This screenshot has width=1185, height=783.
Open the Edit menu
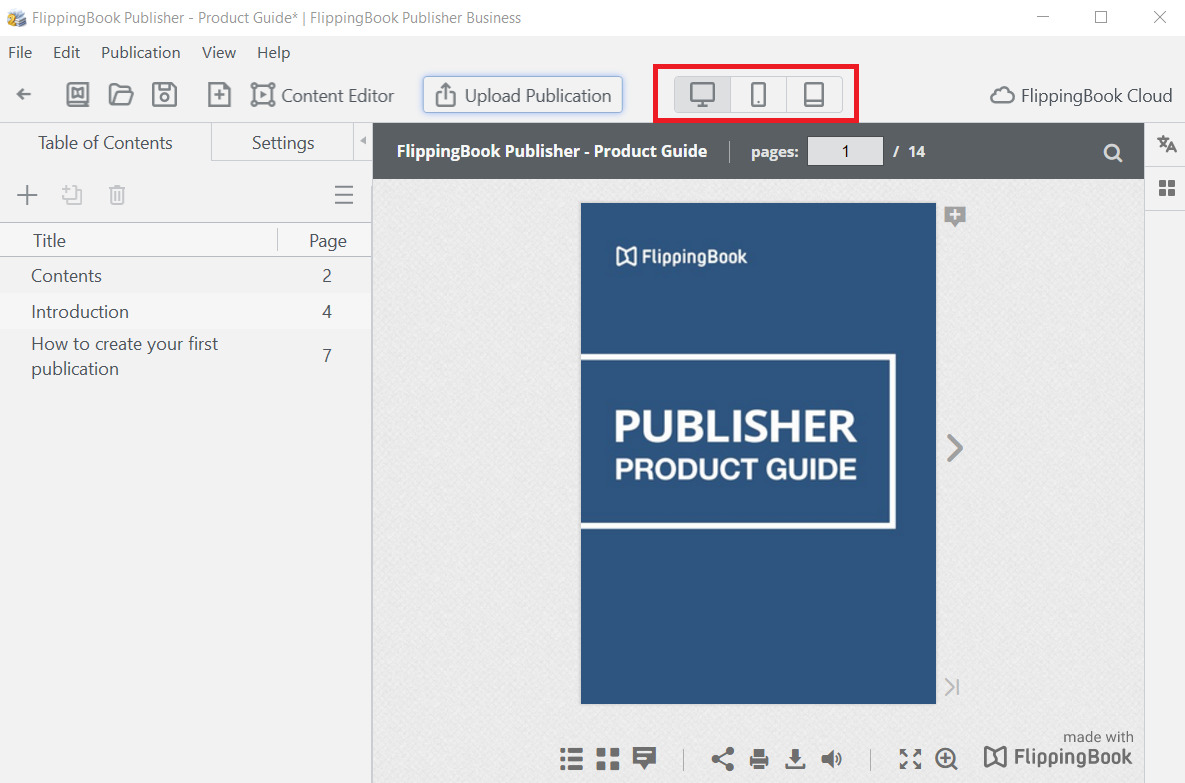(67, 53)
